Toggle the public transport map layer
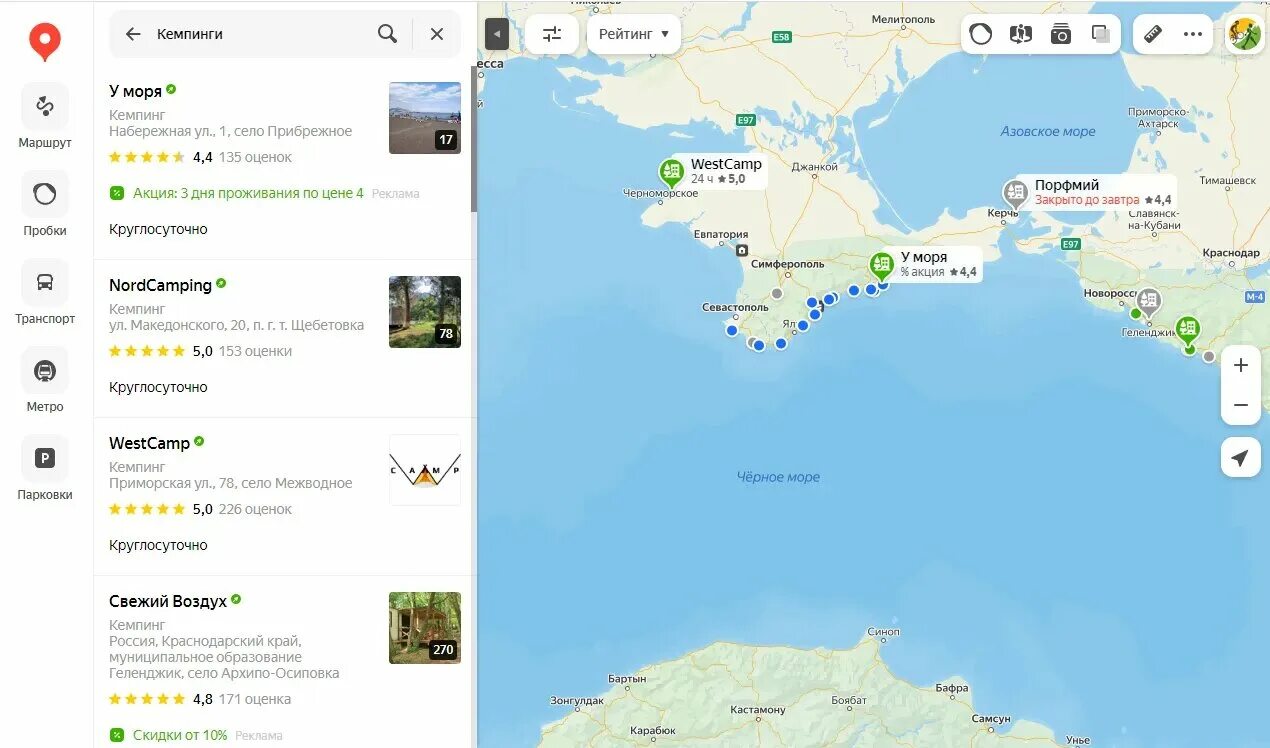Image resolution: width=1270 pixels, height=748 pixels. coord(1021,34)
